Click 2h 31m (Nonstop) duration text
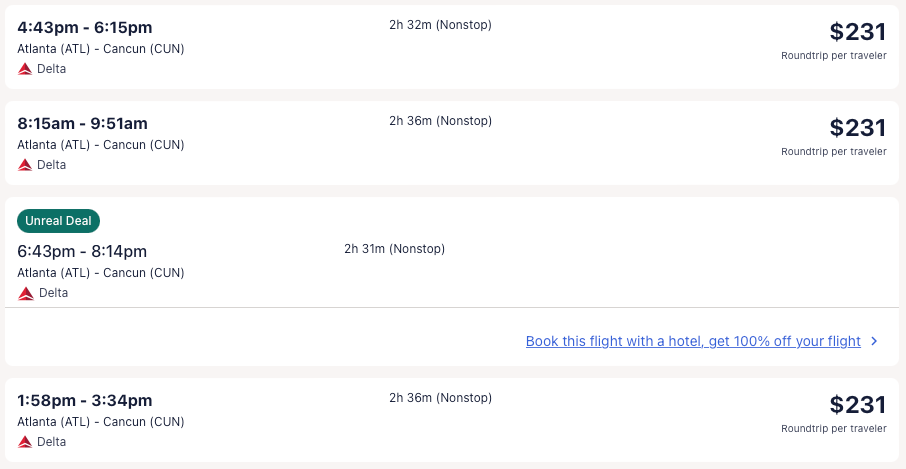Viewport: 906px width, 469px height. click(x=394, y=249)
